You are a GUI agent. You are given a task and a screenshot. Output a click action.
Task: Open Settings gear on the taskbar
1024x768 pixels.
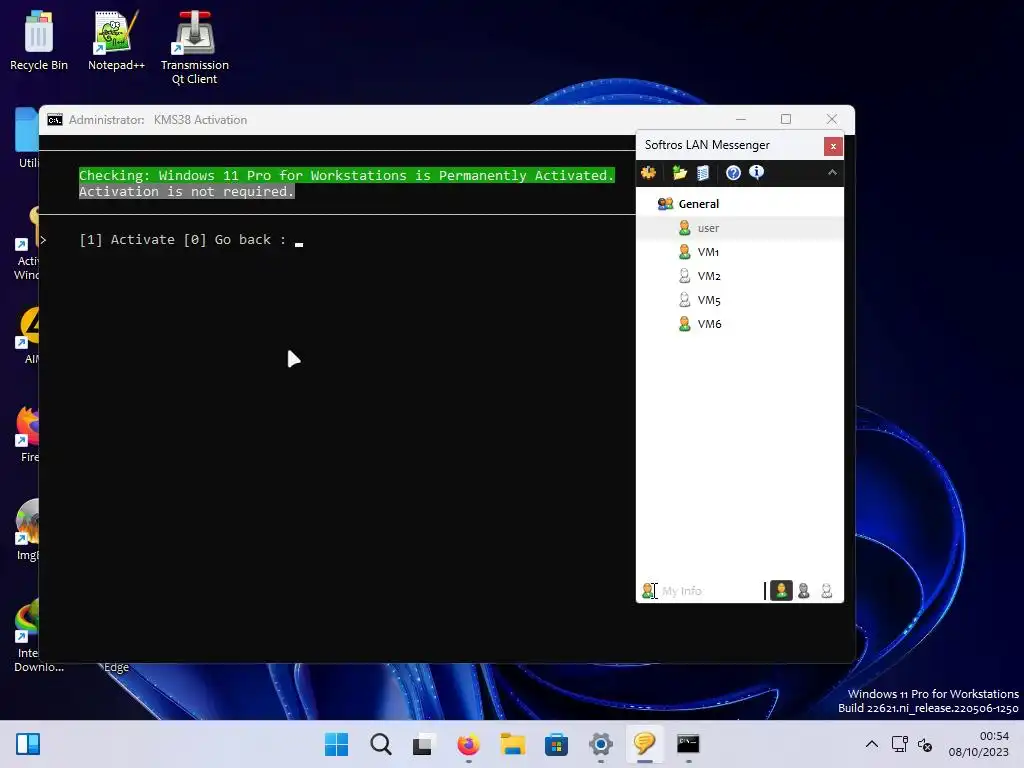(601, 744)
